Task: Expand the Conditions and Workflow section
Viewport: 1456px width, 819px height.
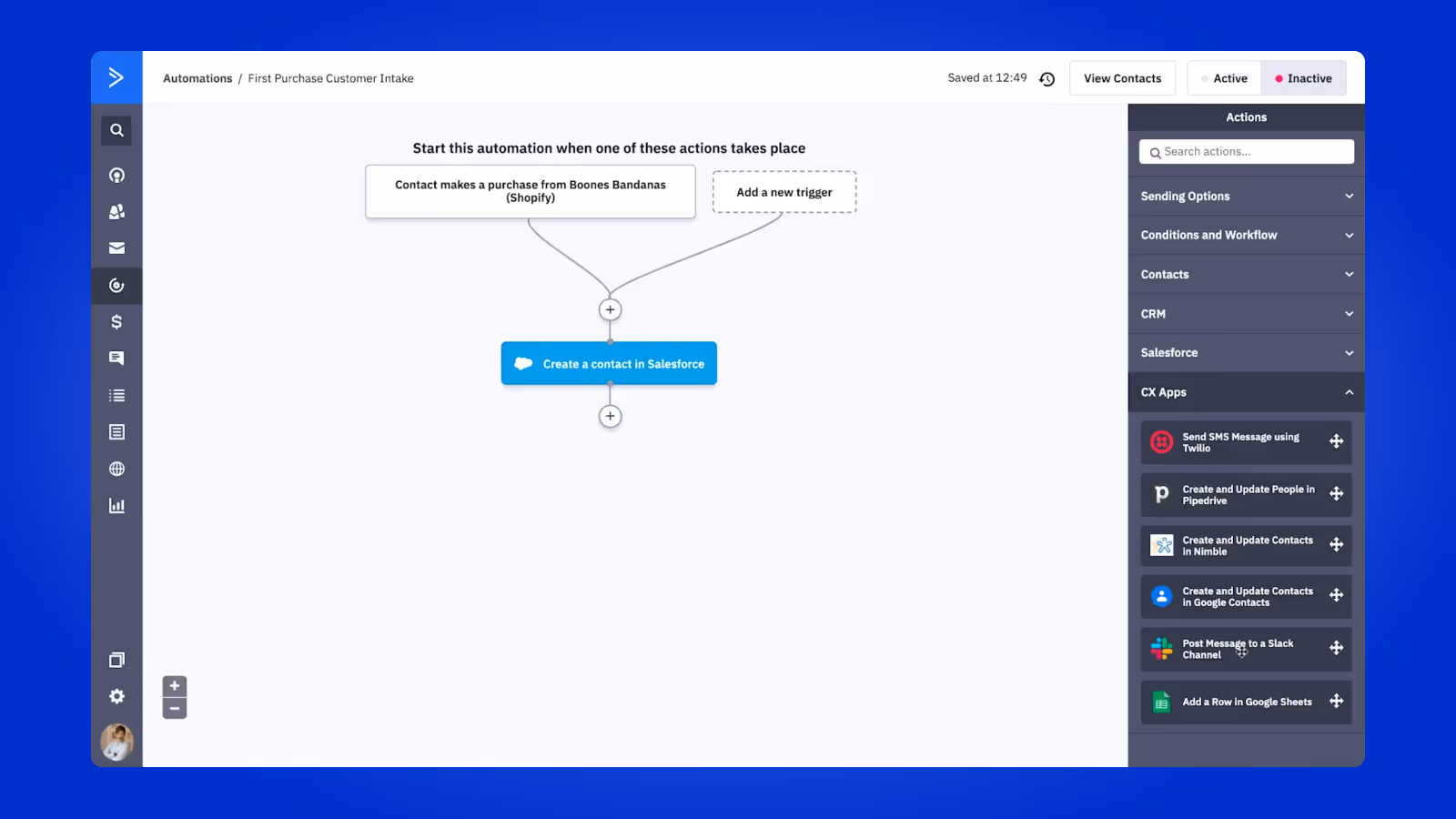Action: pyautogui.click(x=1246, y=235)
